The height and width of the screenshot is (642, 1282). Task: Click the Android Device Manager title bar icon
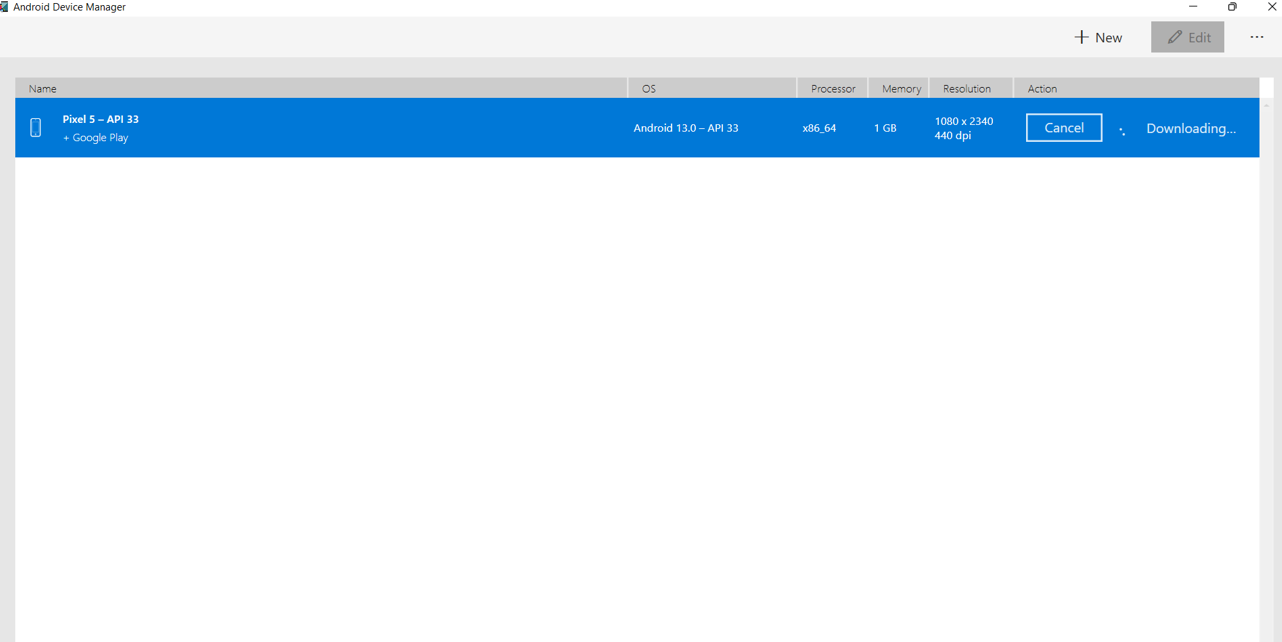[x=5, y=7]
